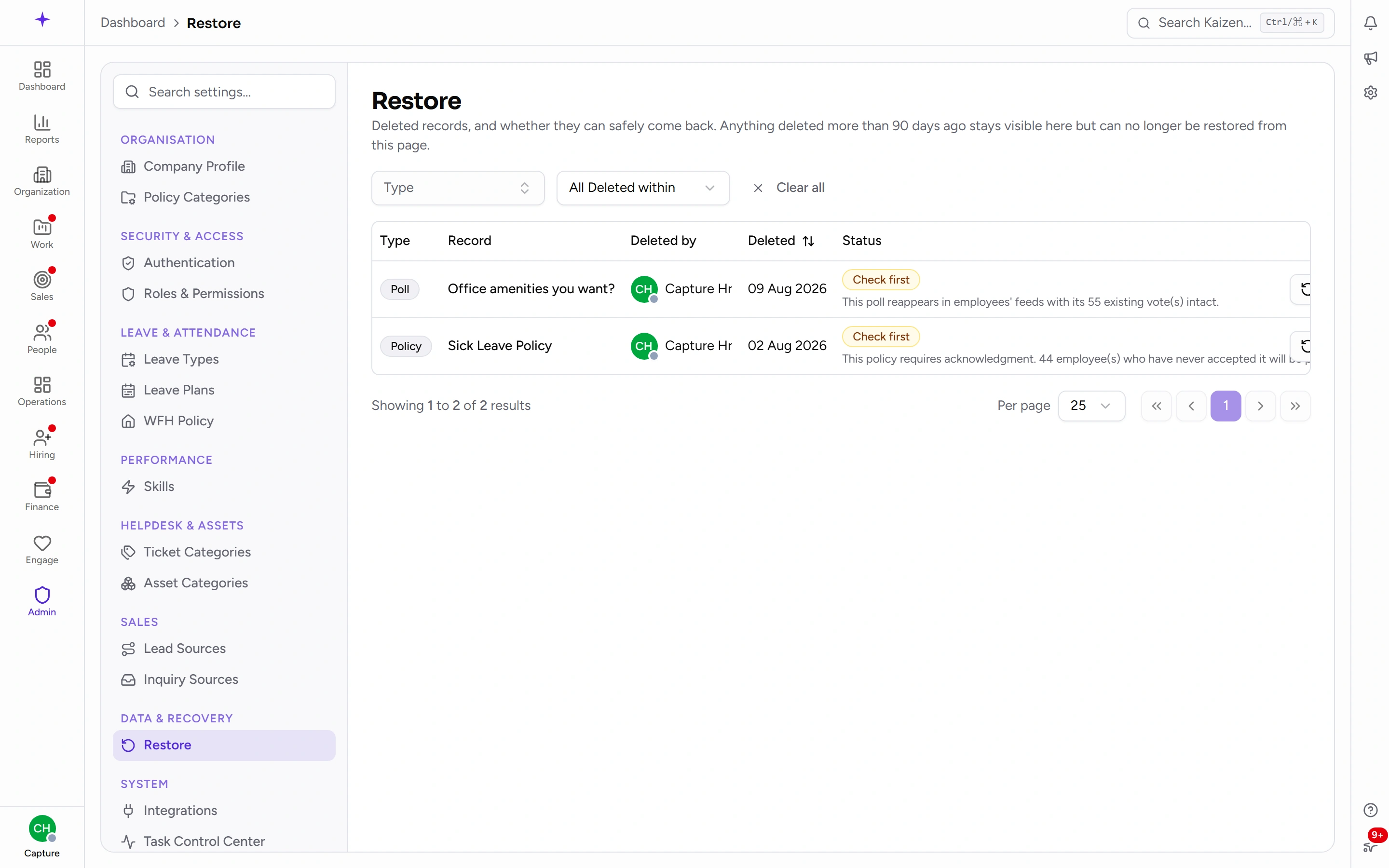Sort by the Deleted column arrows

[x=808, y=241]
